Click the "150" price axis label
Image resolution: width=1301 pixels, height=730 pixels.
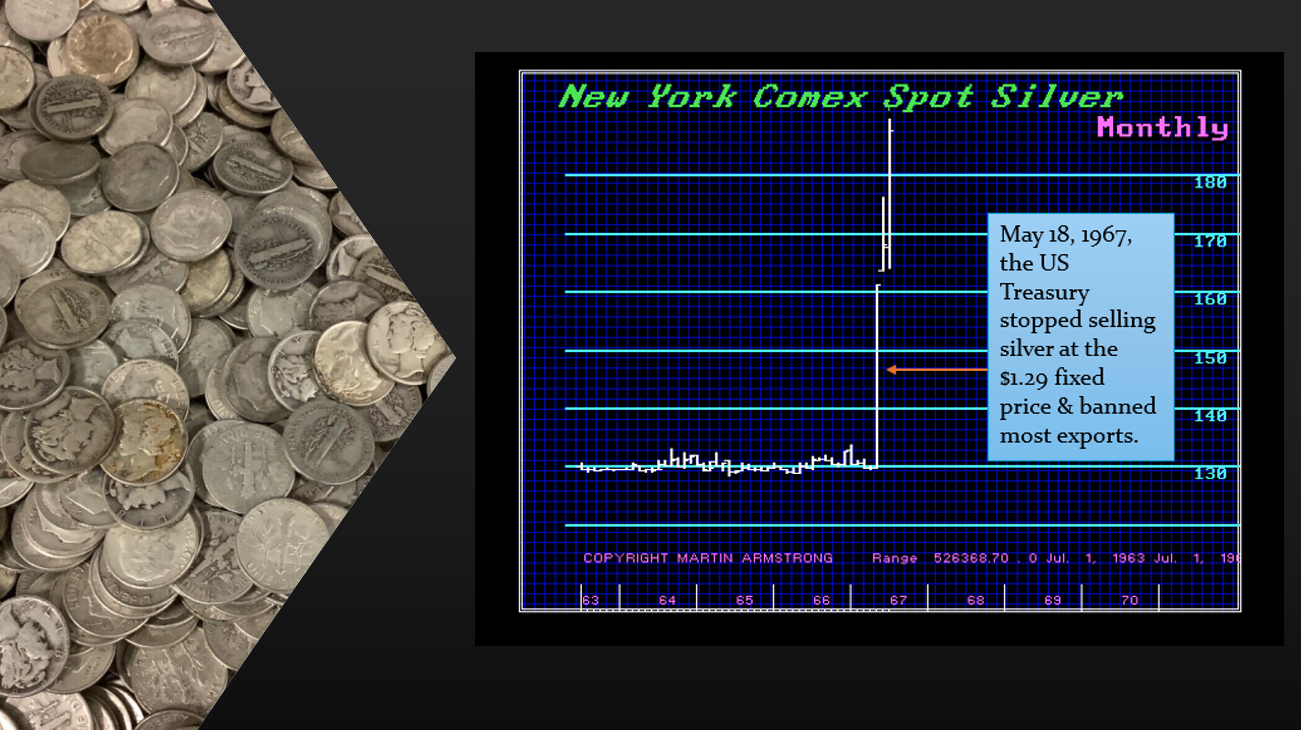click(x=1210, y=357)
